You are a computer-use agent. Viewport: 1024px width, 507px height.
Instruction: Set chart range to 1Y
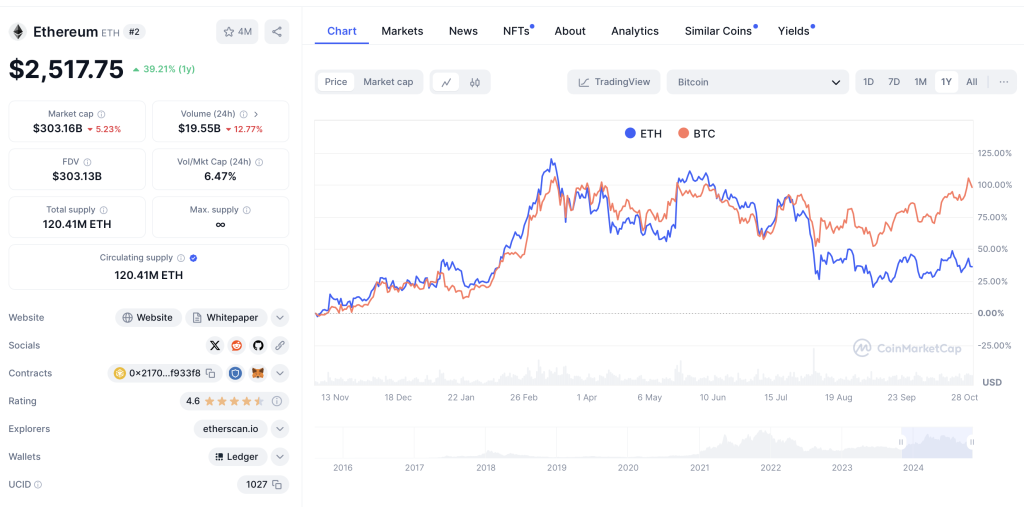coord(946,82)
